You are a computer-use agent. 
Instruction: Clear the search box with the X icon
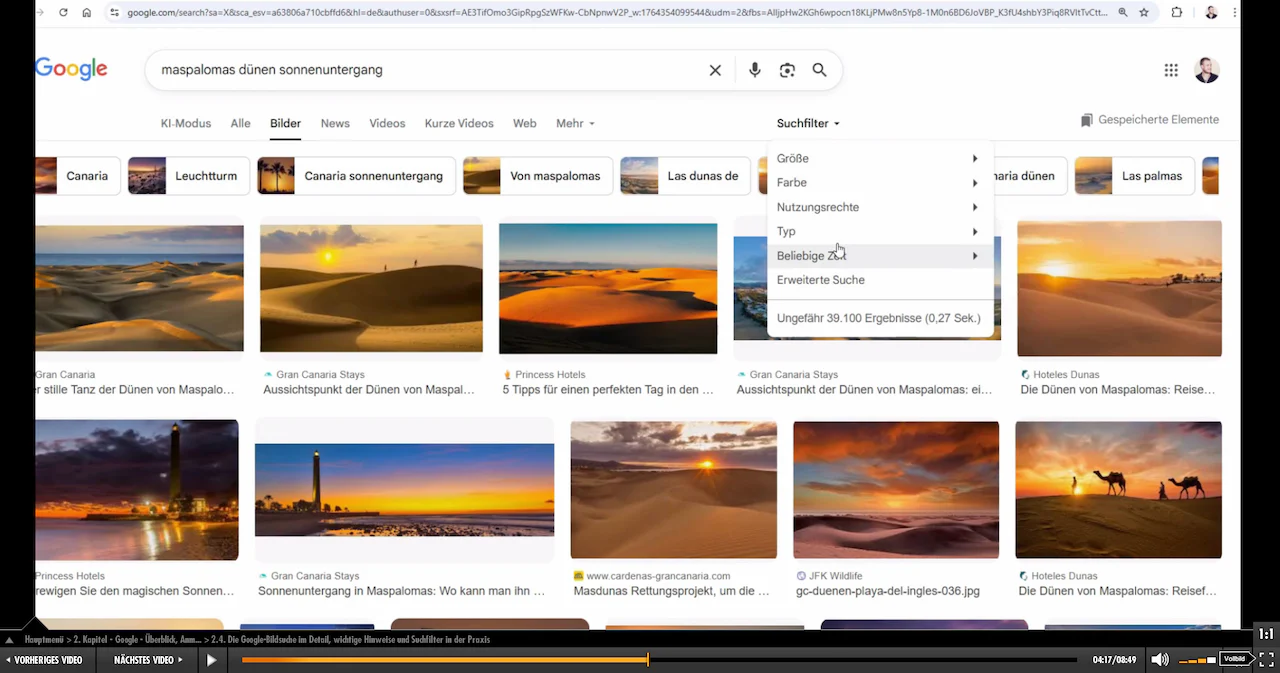click(715, 70)
